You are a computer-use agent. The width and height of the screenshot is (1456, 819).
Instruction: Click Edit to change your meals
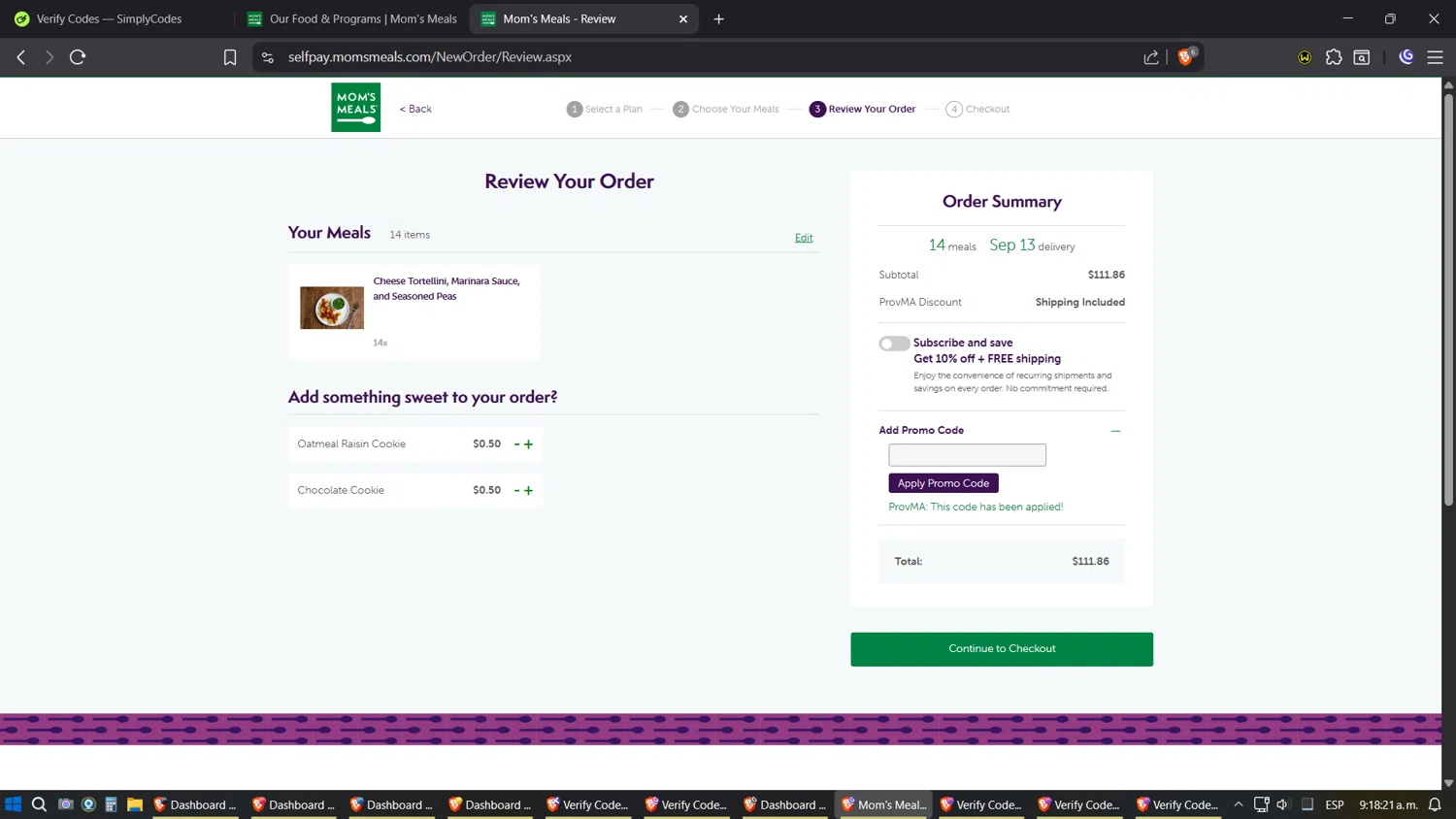tap(804, 238)
